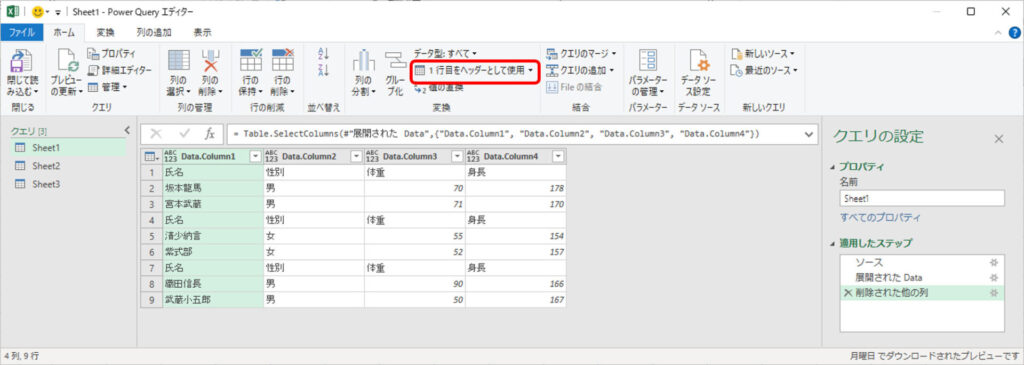Open the Data.Column4 filter dropdown

tap(558, 156)
